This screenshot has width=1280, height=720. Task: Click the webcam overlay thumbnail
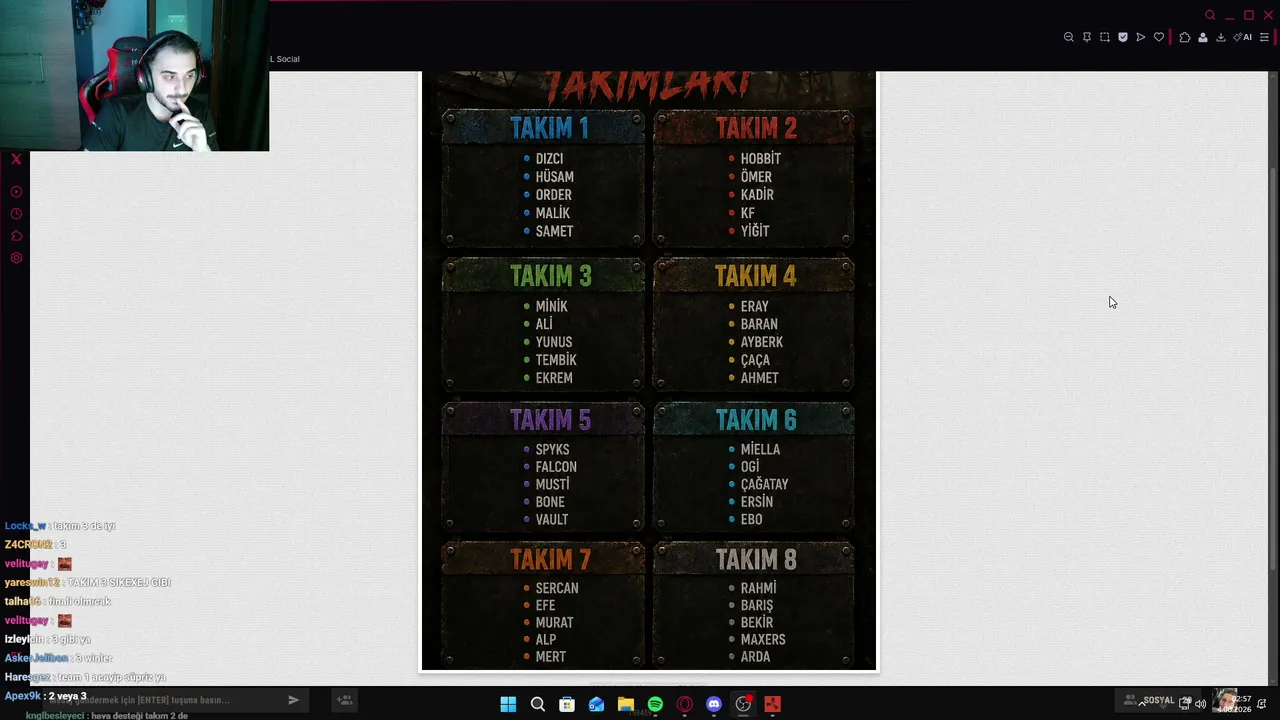134,75
